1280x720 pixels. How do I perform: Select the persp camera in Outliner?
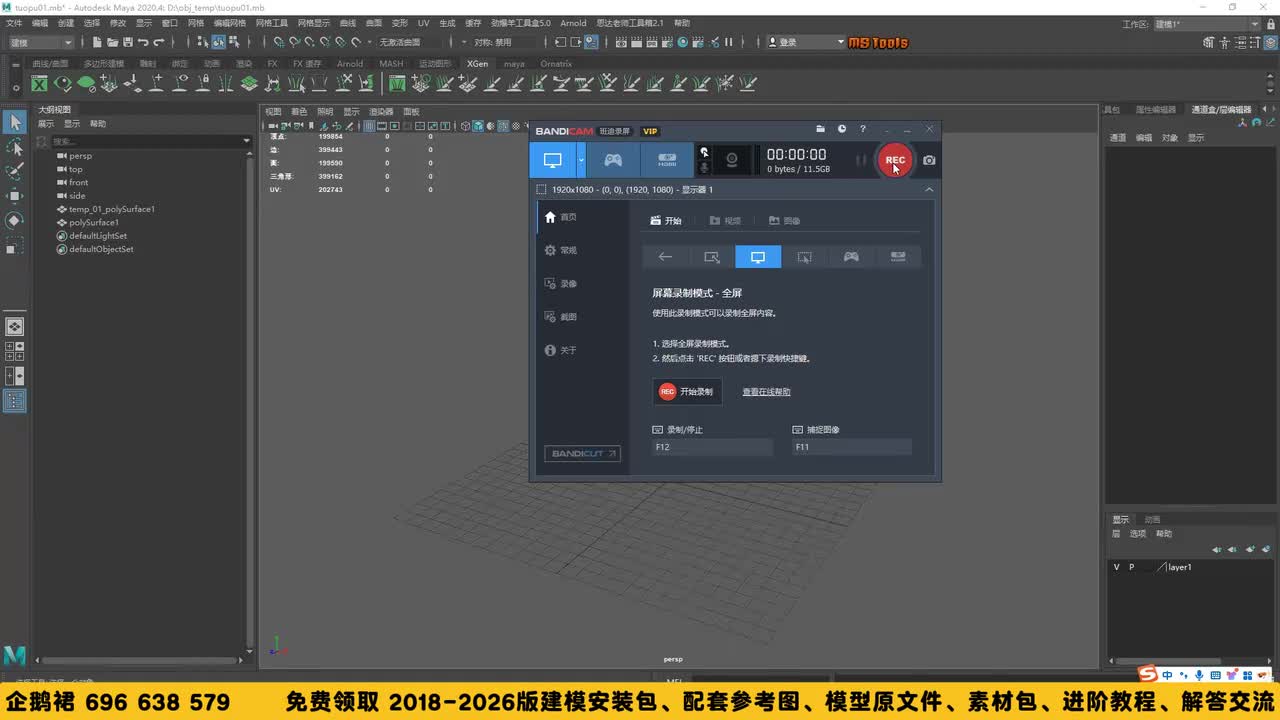[80, 156]
